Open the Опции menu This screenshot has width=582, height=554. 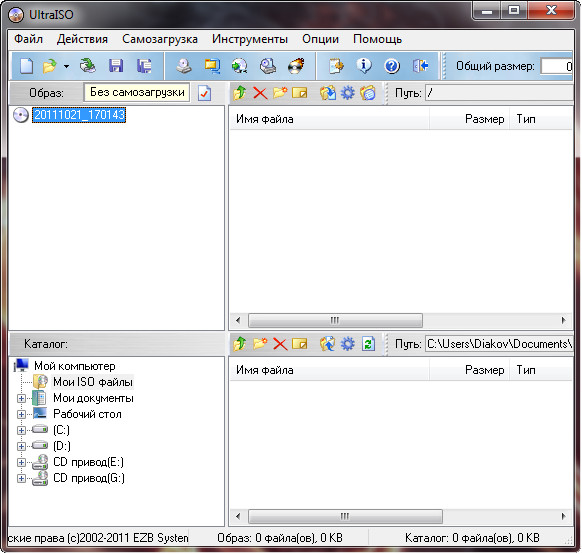[x=320, y=39]
